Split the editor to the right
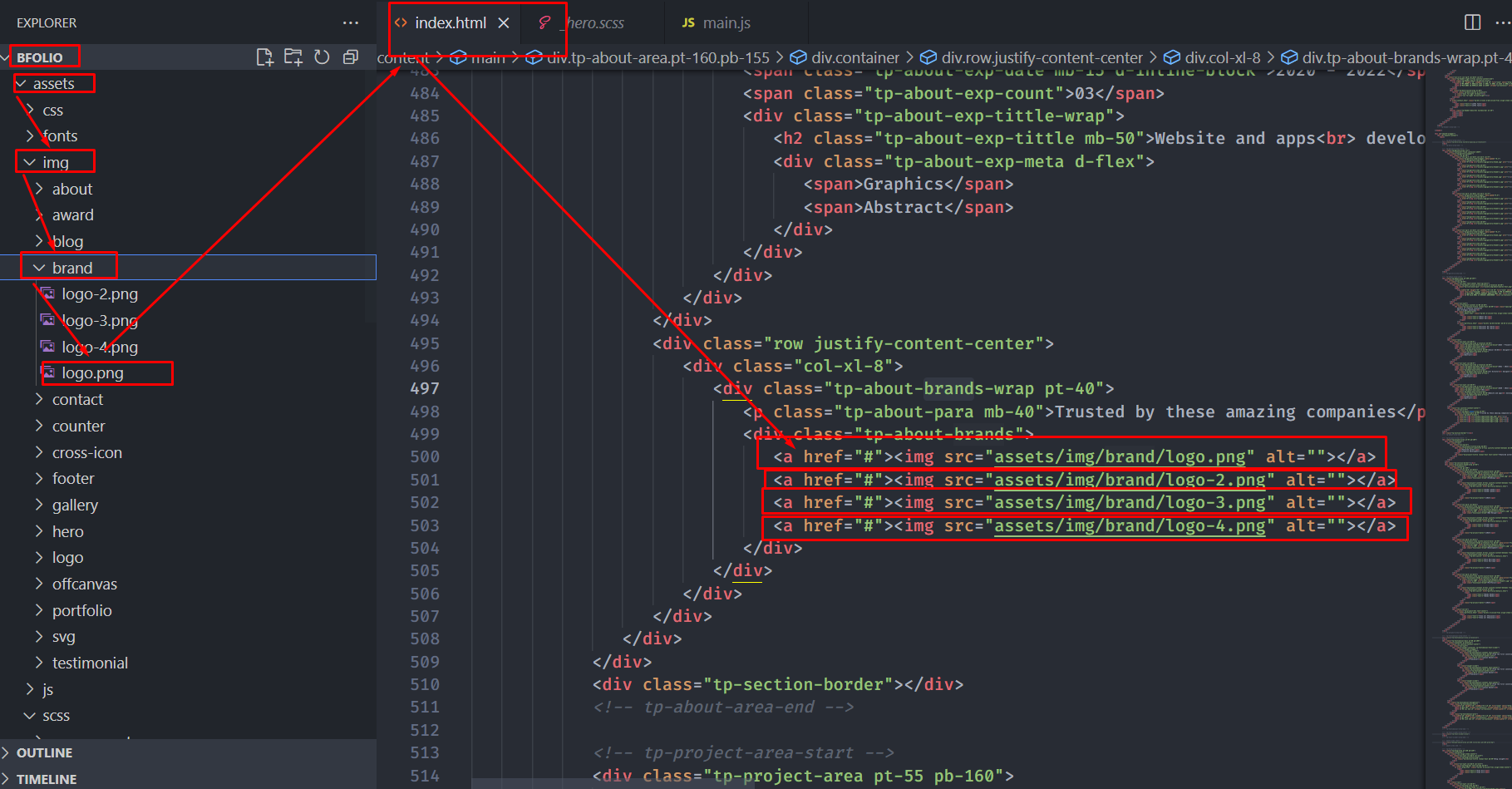1512x789 pixels. (x=1472, y=22)
